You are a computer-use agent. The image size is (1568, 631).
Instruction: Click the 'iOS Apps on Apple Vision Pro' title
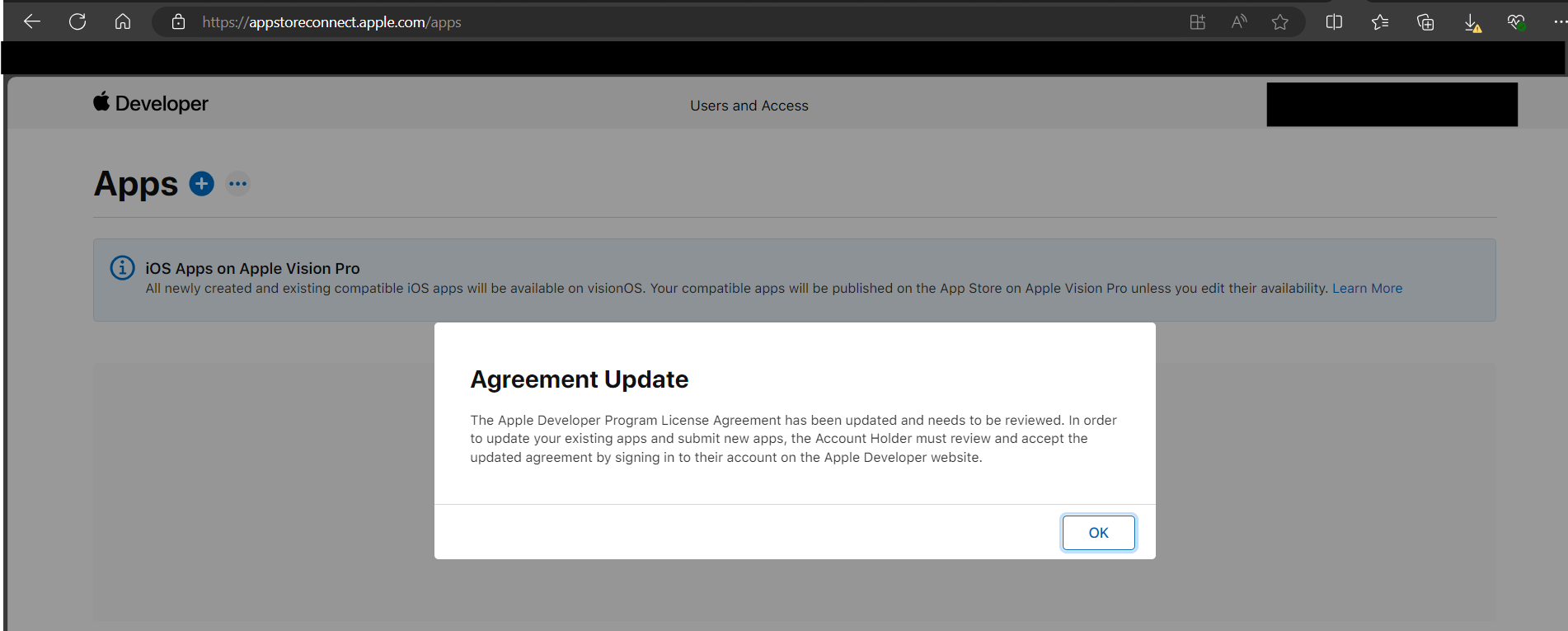coord(252,268)
